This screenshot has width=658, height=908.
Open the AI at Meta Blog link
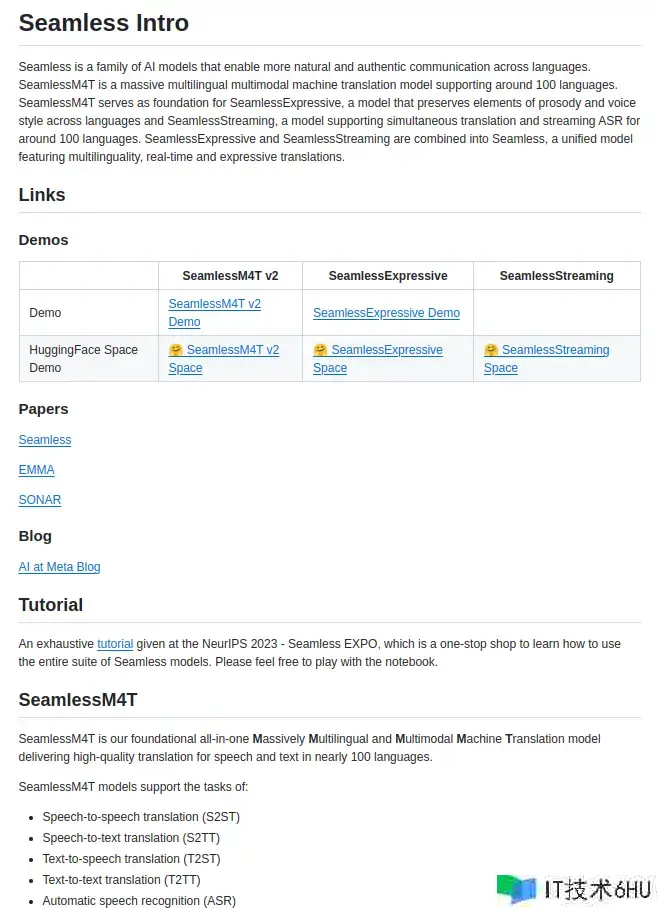(x=59, y=567)
